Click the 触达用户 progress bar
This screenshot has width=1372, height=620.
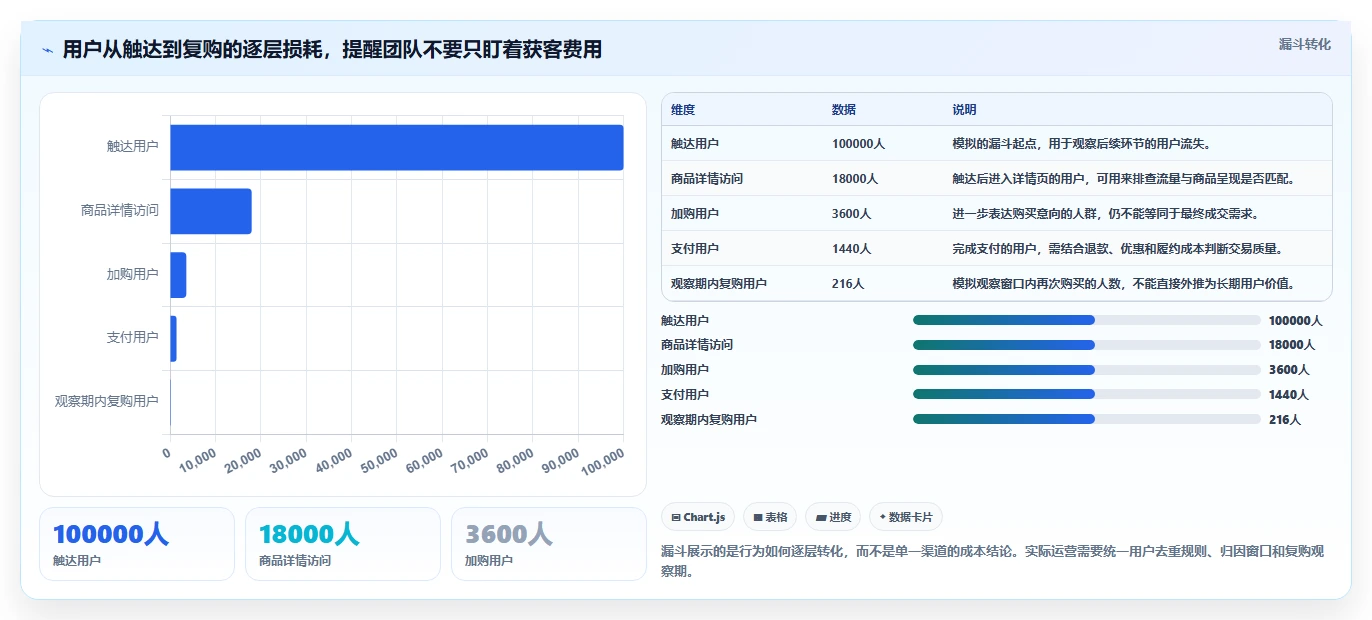1086,320
